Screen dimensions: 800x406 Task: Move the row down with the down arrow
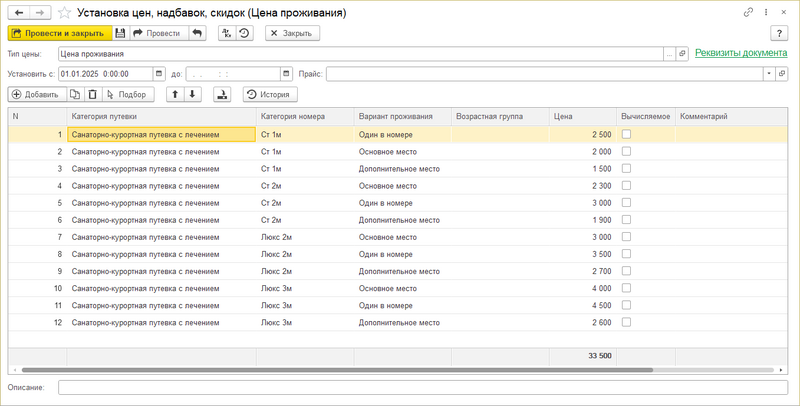(193, 94)
